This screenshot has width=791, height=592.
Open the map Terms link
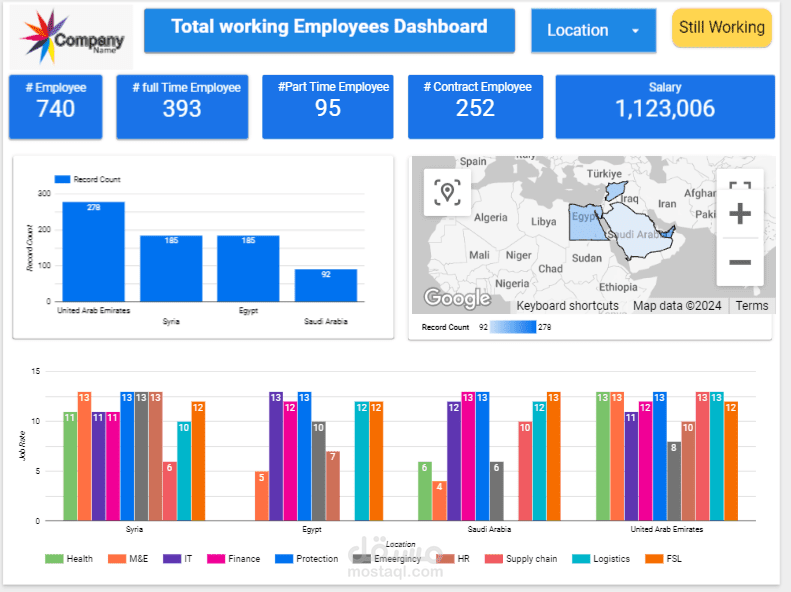click(751, 306)
